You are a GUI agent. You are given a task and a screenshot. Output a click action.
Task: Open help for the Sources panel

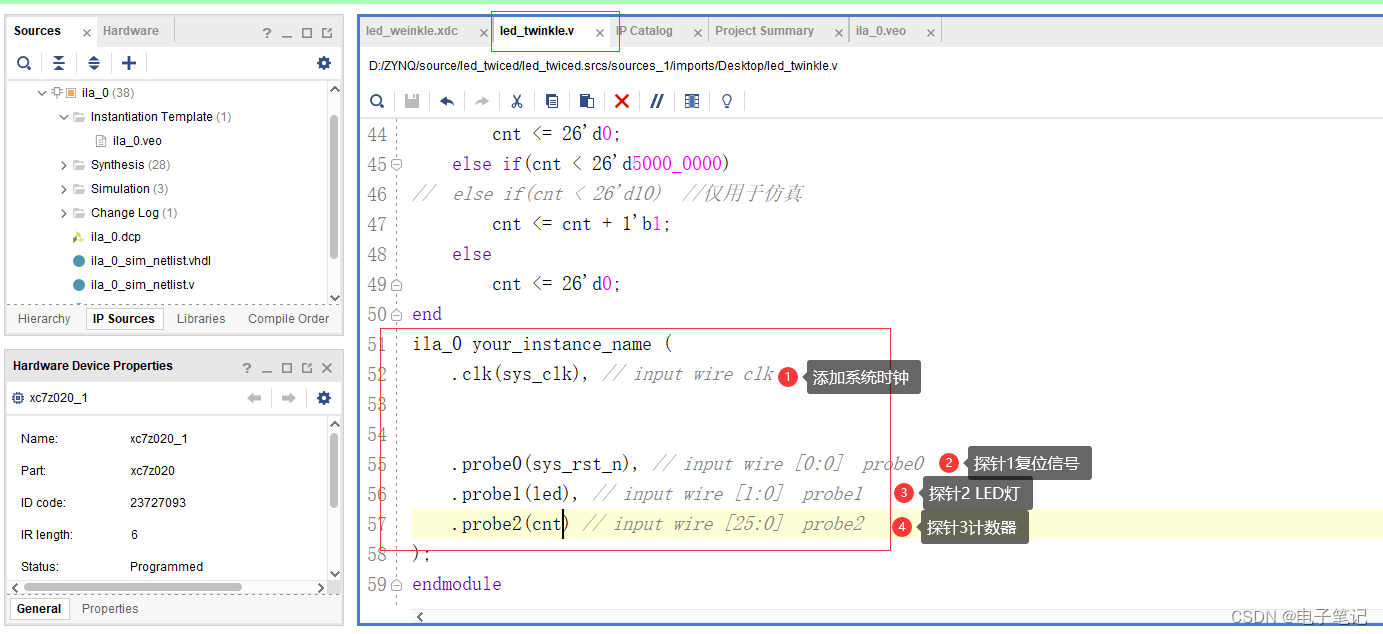coord(267,33)
